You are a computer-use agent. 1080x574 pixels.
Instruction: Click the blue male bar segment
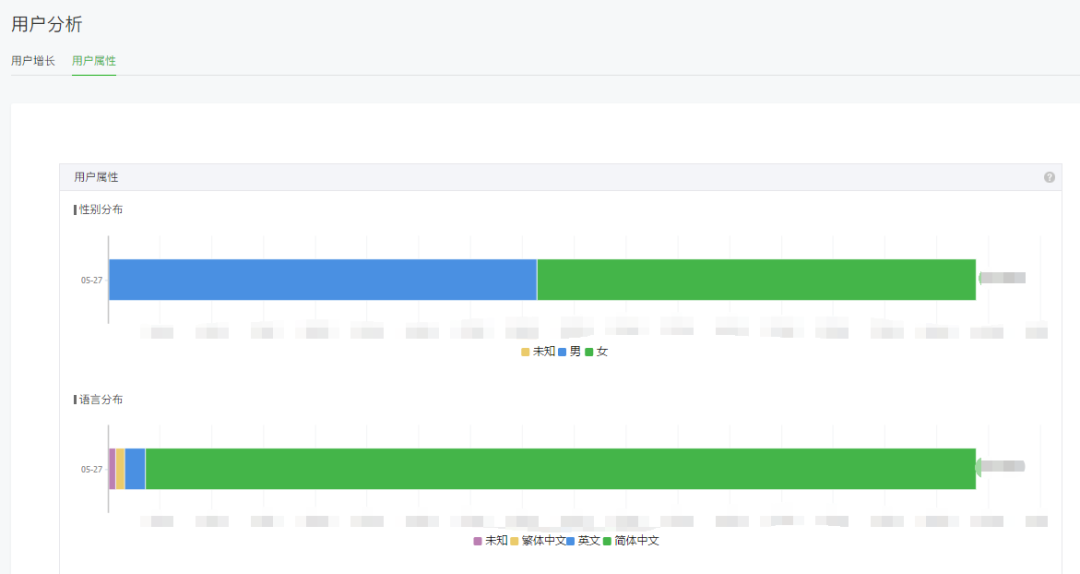click(x=322, y=280)
